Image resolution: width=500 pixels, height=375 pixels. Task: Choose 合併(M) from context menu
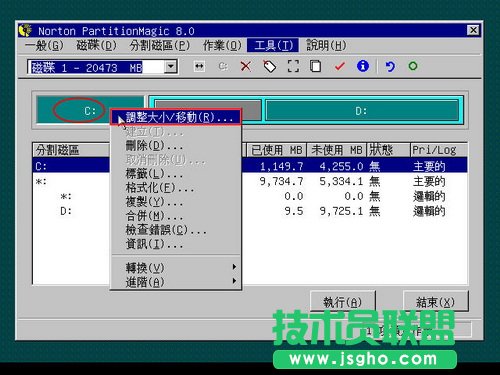coord(176,216)
